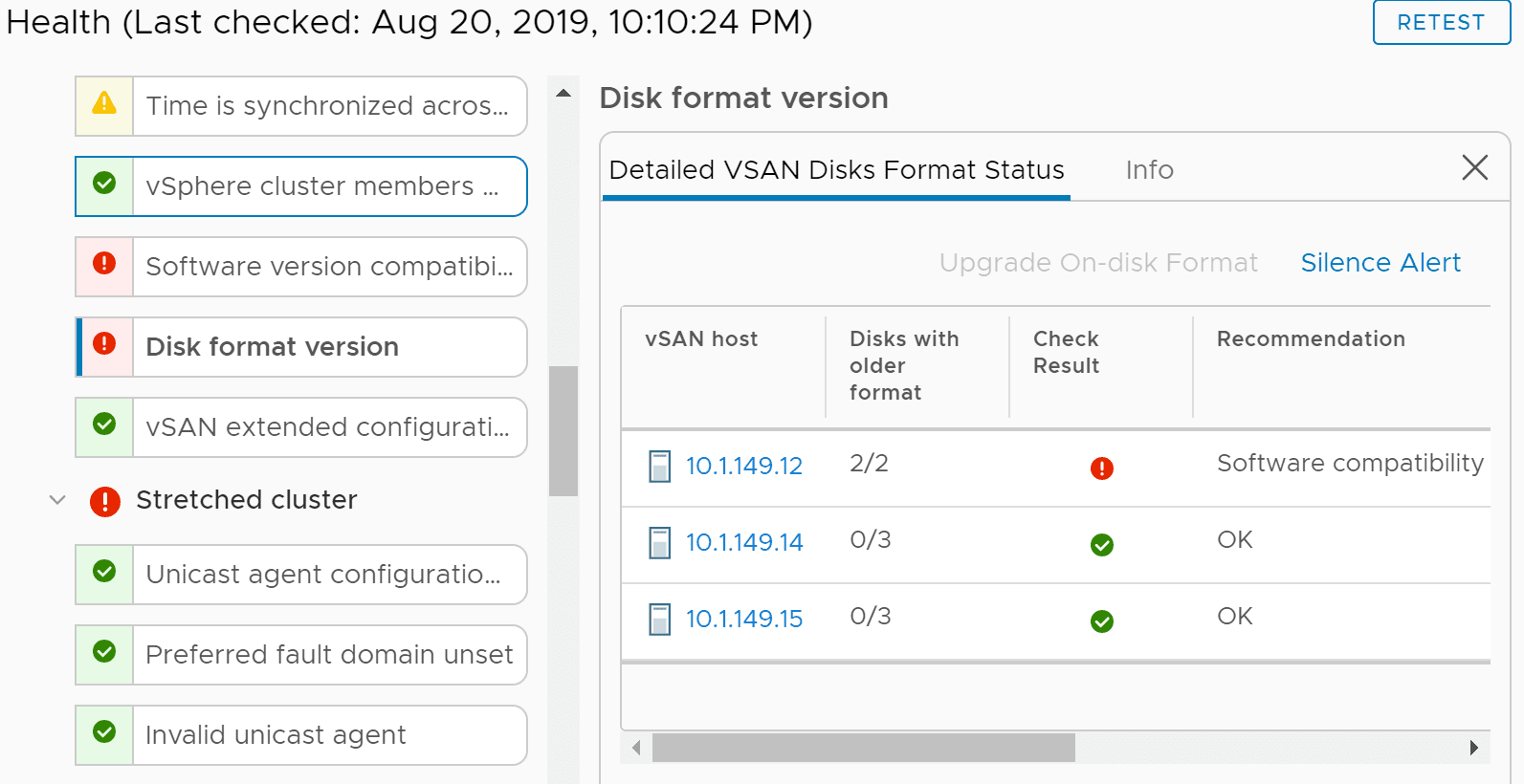Click green check icon beside Invalid unicast agent
Image resolution: width=1524 pixels, height=784 pixels.
pyautogui.click(x=104, y=732)
